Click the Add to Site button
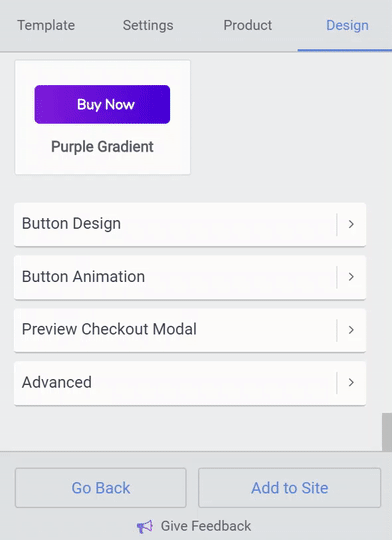The height and width of the screenshot is (540, 392). (x=290, y=488)
